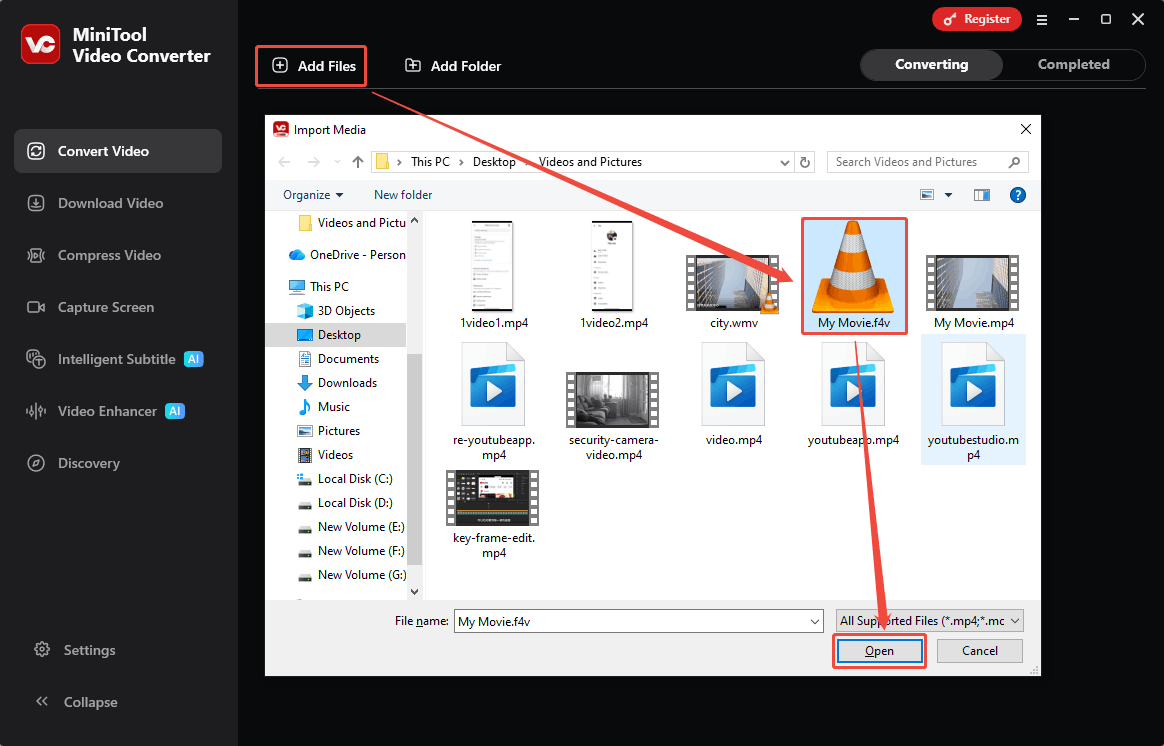Click the Search Videos and Pictures field
1164x746 pixels.
(928, 162)
